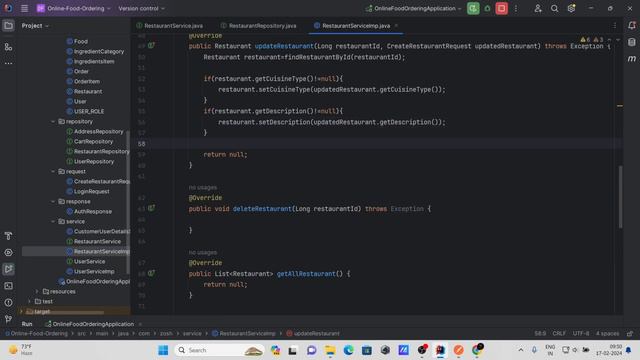Collapse the response folder
This screenshot has height=360, width=640.
coord(53,202)
